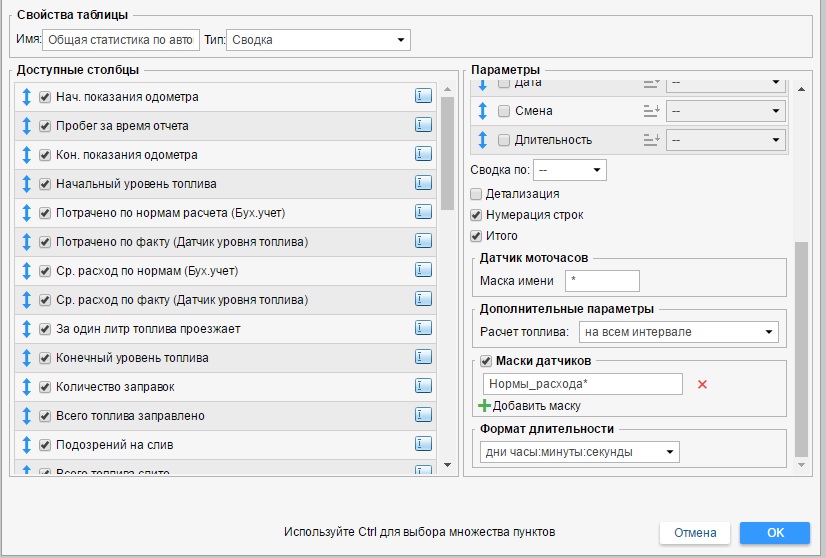The height and width of the screenshot is (558, 826).
Task: Uncheck Нумерация строк checkbox
Action: click(x=476, y=215)
